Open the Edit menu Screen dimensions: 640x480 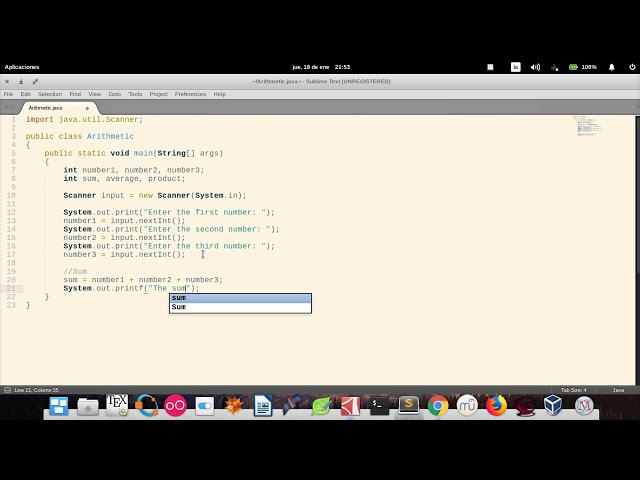[25, 94]
